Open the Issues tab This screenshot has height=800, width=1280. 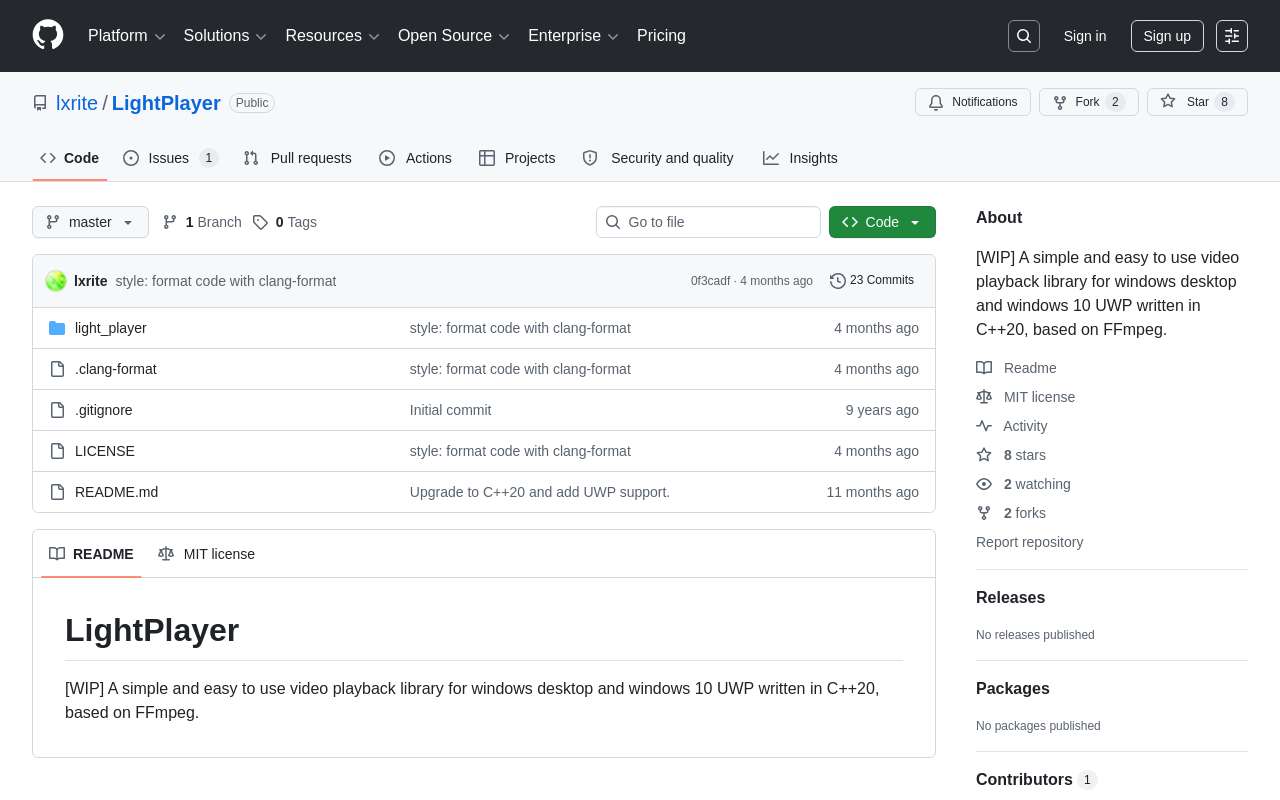170,158
